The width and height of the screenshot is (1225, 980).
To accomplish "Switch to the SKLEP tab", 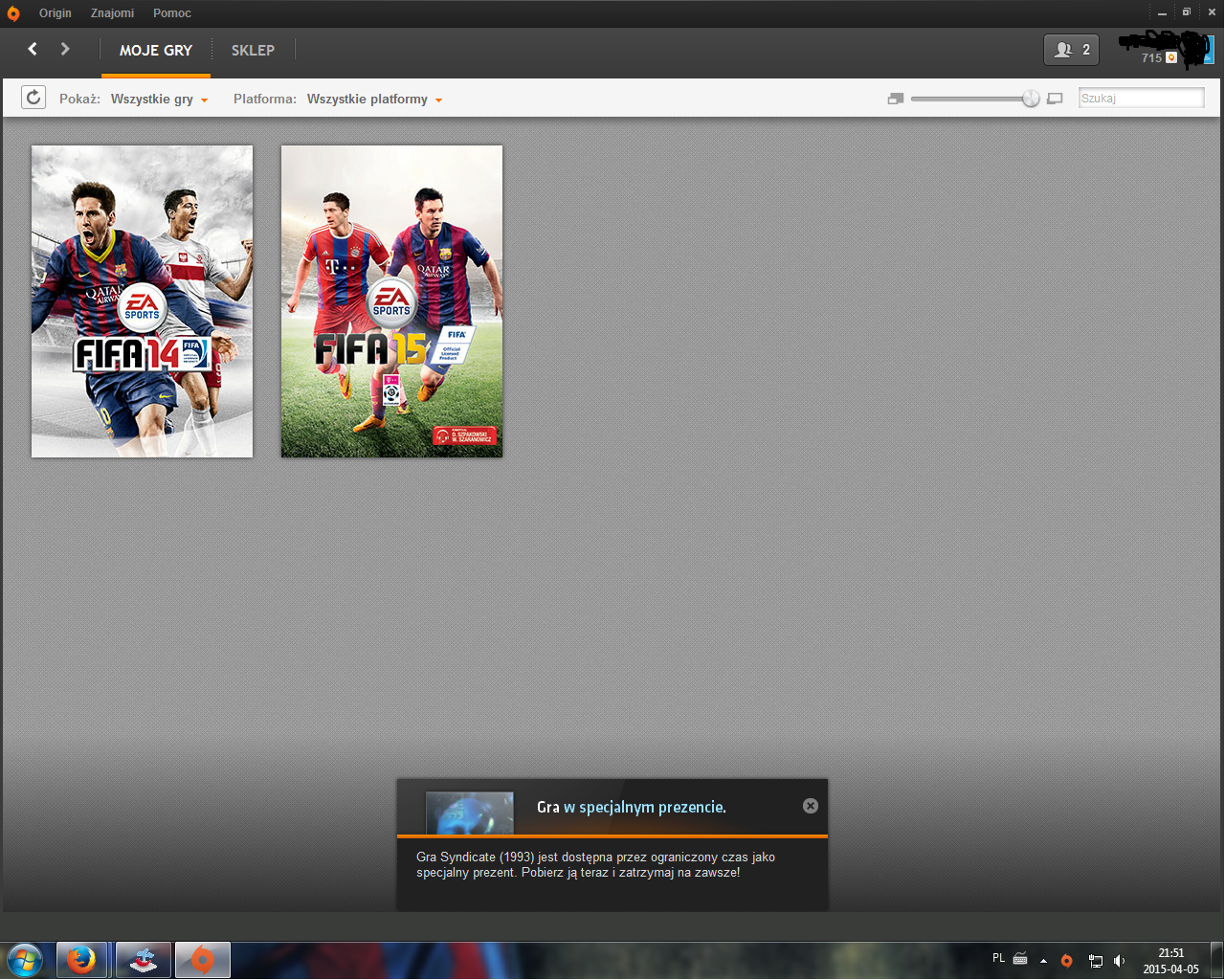I will [253, 51].
